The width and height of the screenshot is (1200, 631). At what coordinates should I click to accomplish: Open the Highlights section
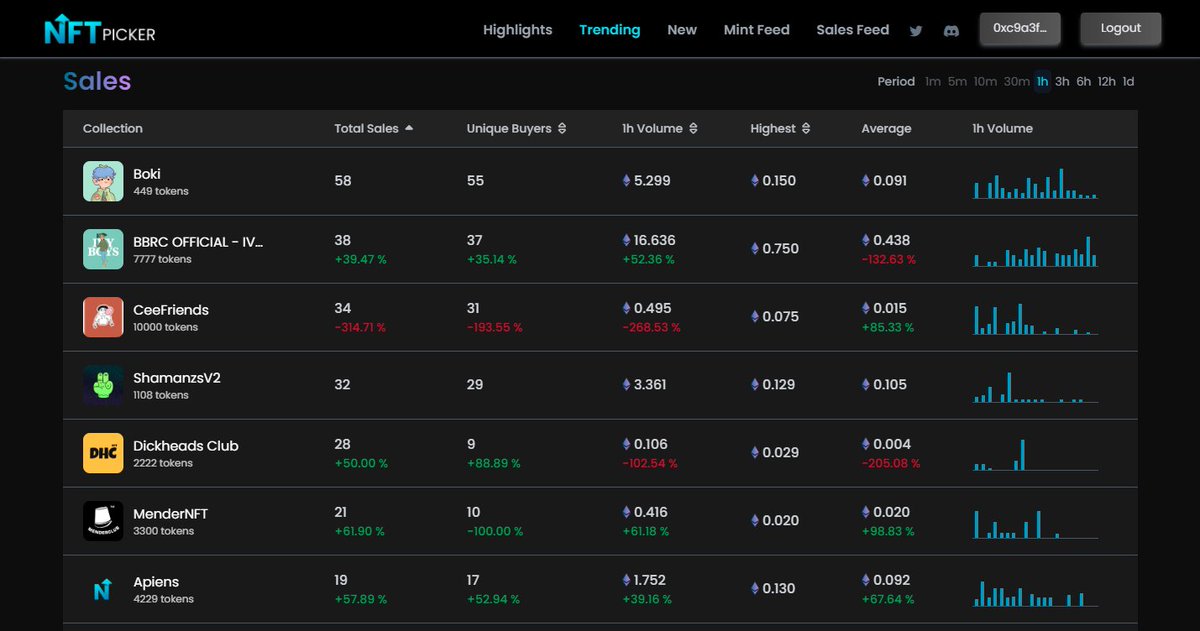(517, 30)
